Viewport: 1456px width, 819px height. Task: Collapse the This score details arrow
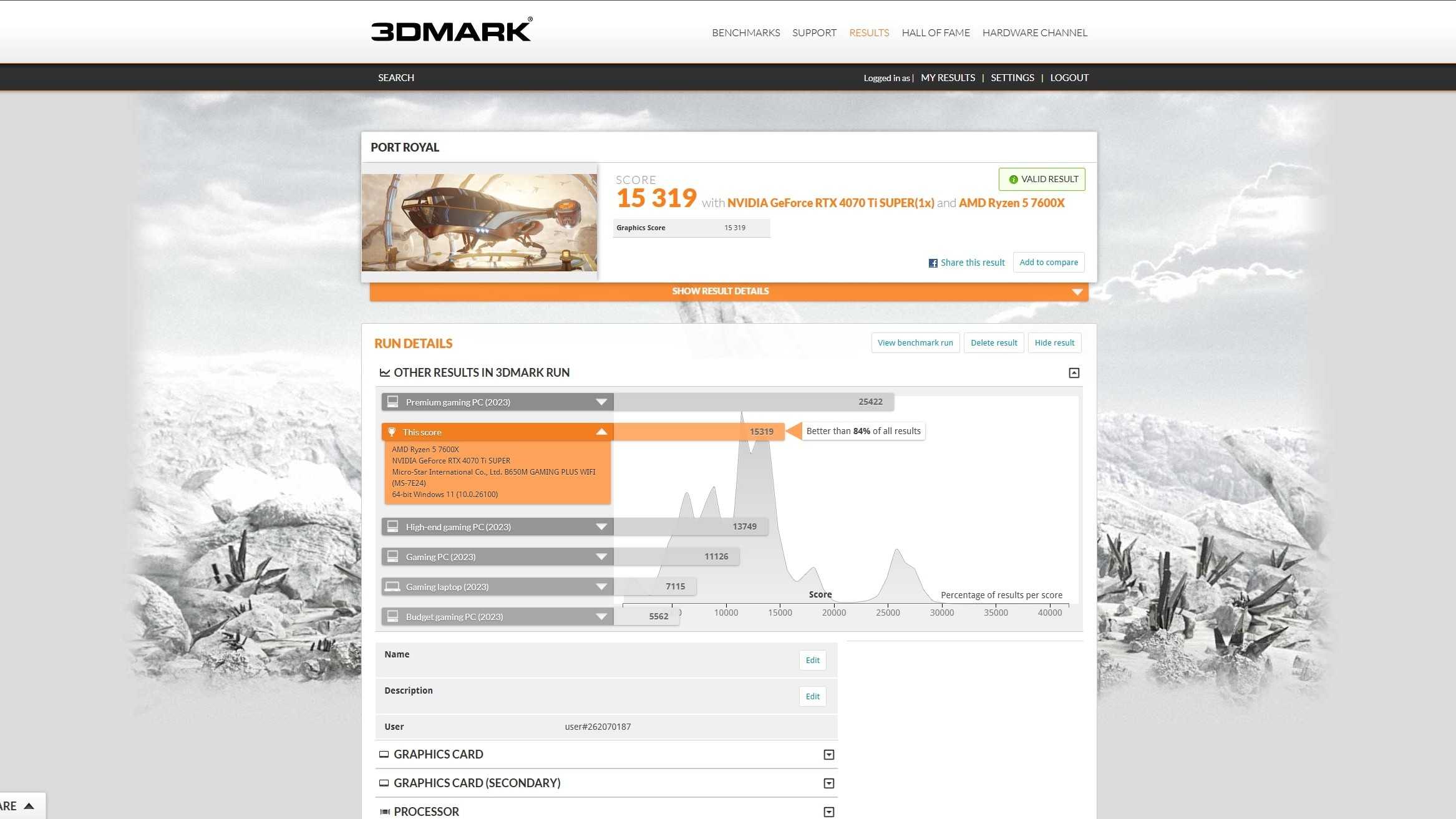pos(601,432)
